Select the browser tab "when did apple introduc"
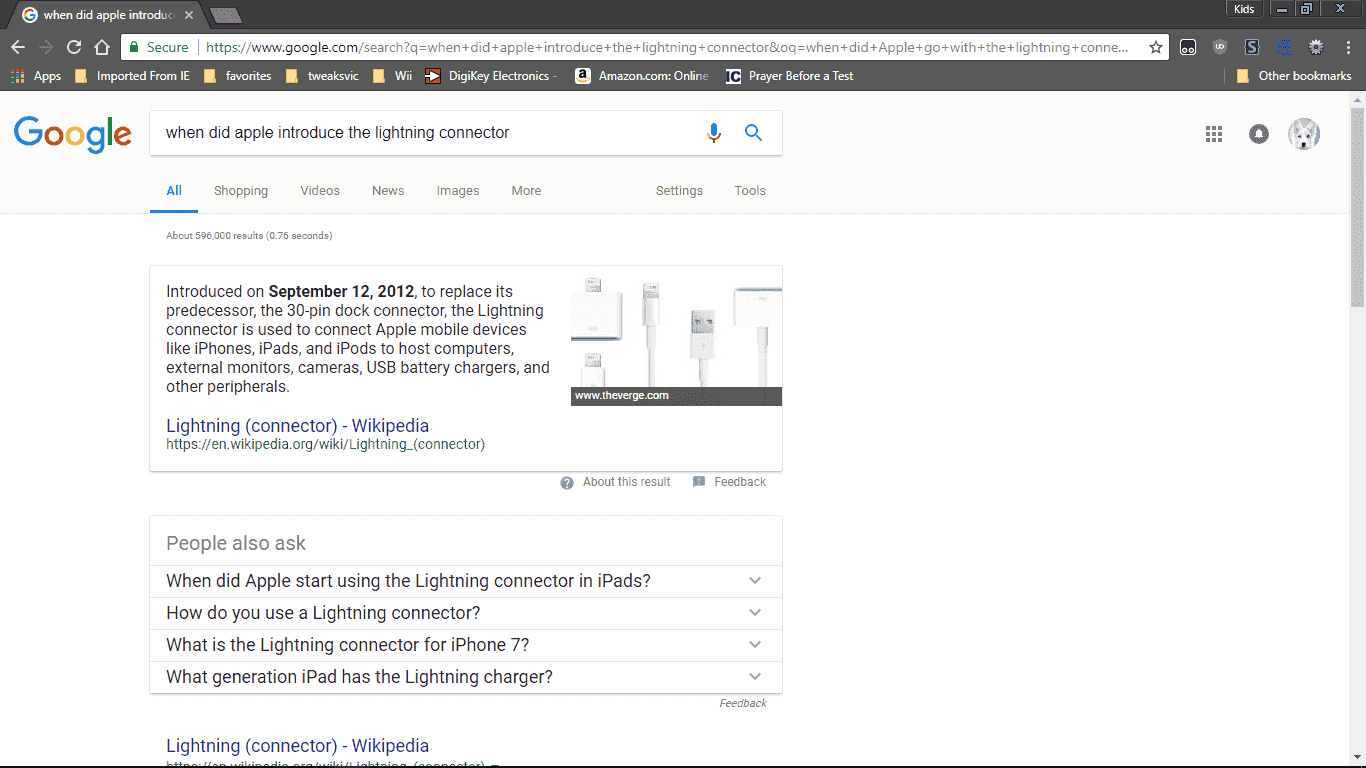Image resolution: width=1366 pixels, height=768 pixels. 108,15
